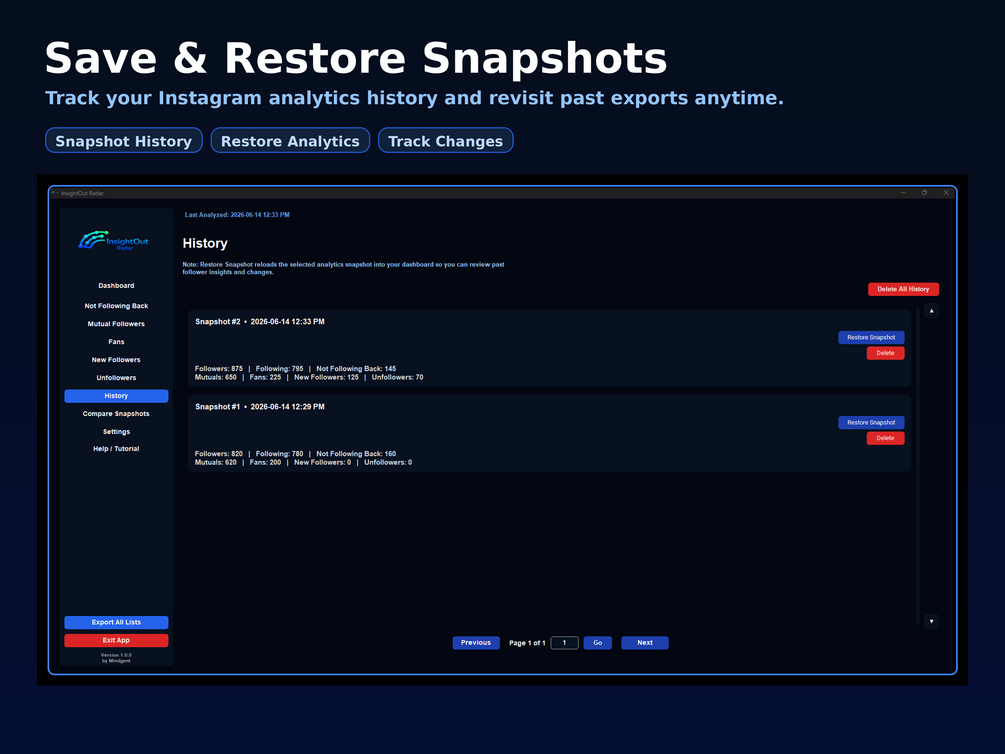The height and width of the screenshot is (754, 1005).
Task: Click Snapshot #1 title with 12:29 PM
Action: (x=260, y=407)
